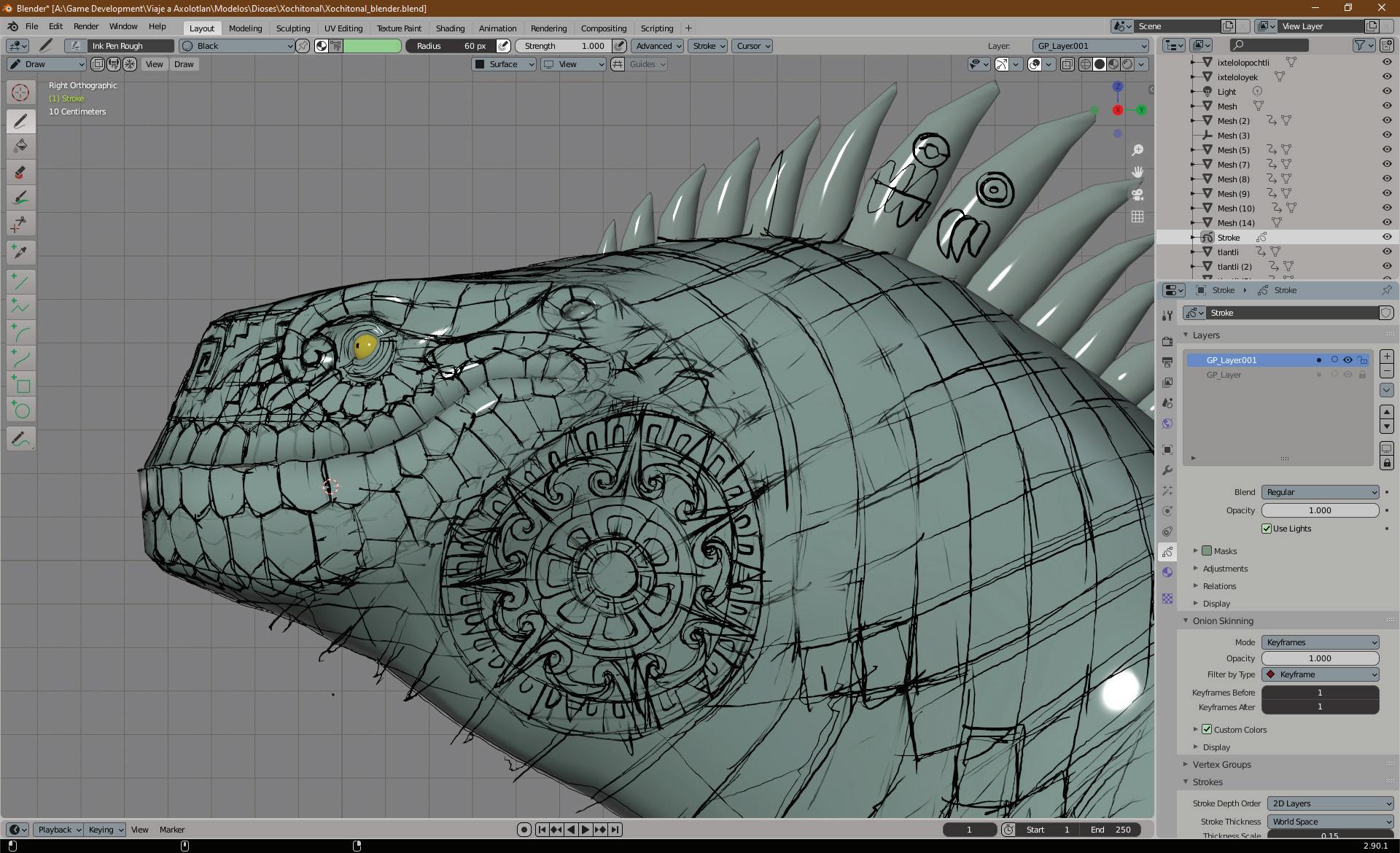Select the Box shape tool
The image size is (1400, 853).
coord(20,385)
